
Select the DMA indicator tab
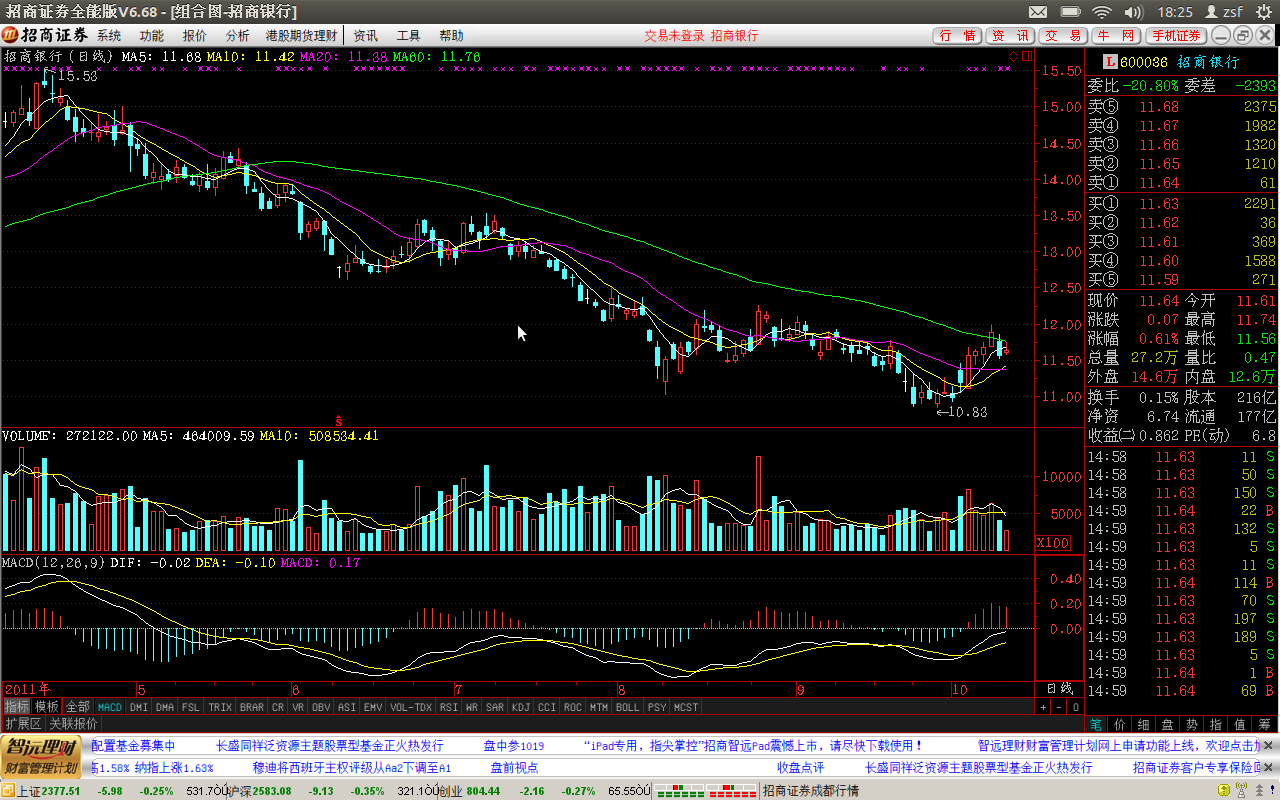pos(165,707)
